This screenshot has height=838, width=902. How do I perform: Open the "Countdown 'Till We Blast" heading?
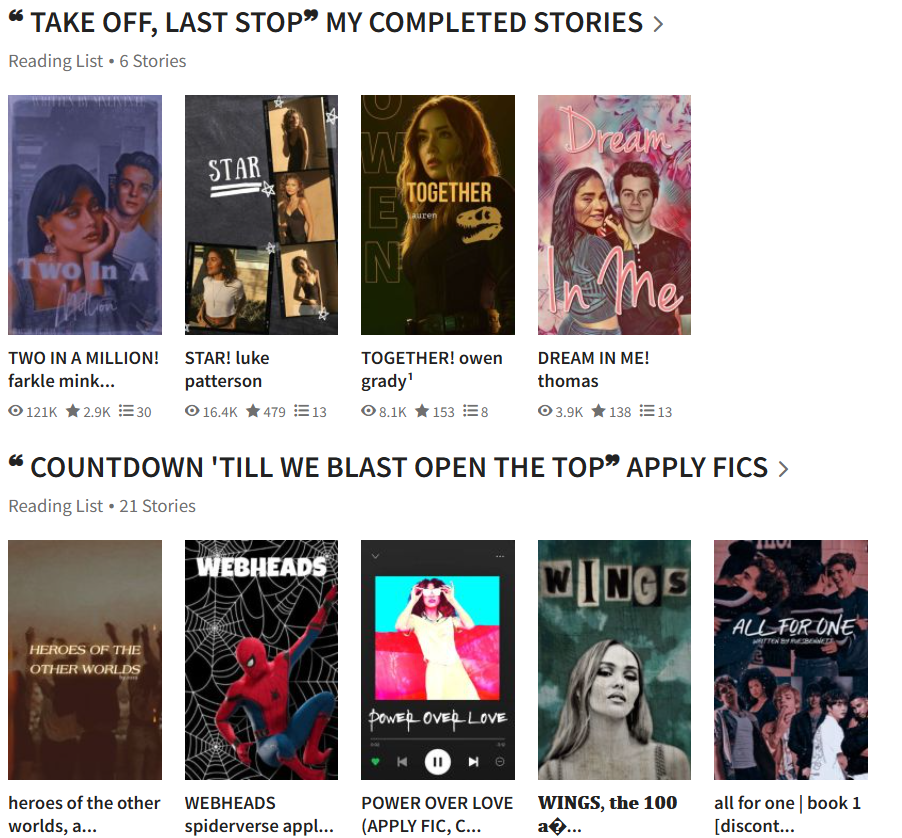[x=388, y=468]
